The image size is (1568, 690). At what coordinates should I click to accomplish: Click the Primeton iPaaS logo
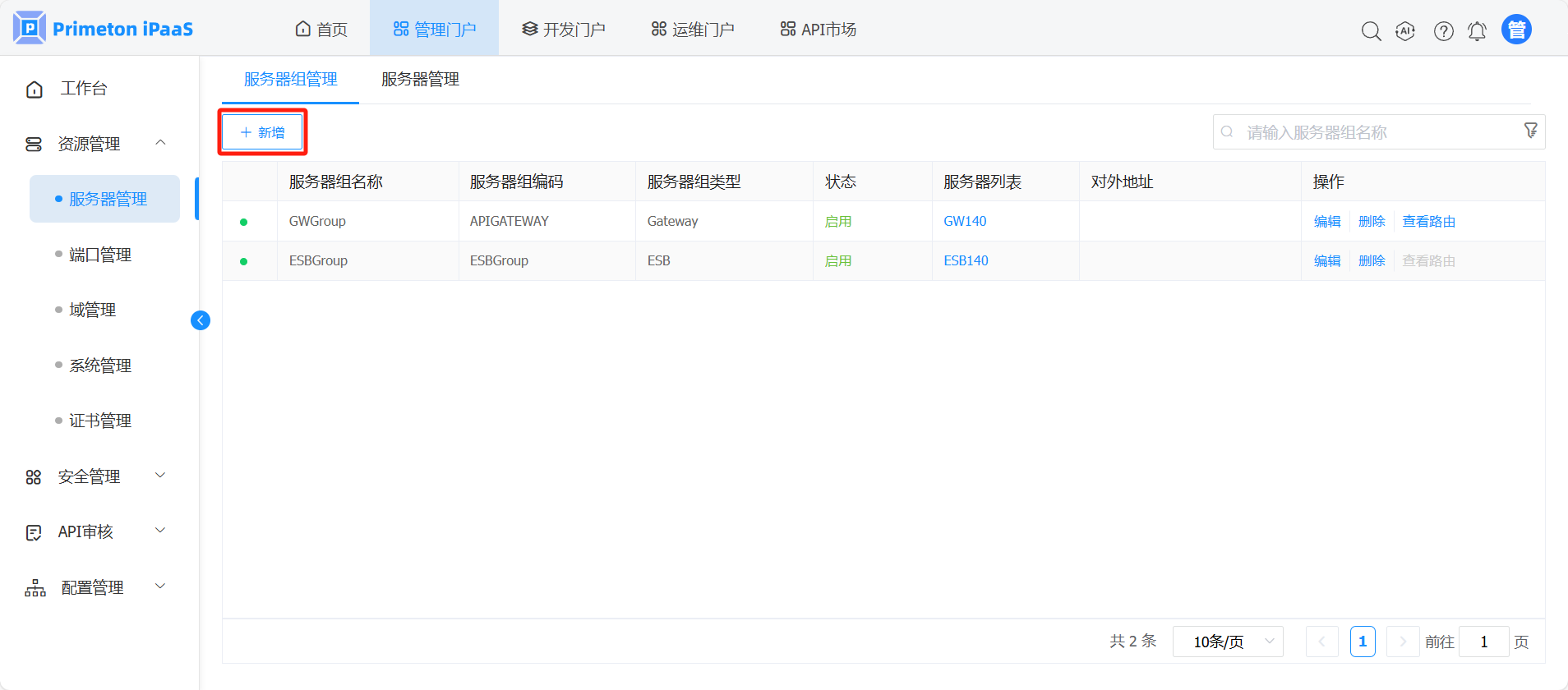[x=104, y=29]
